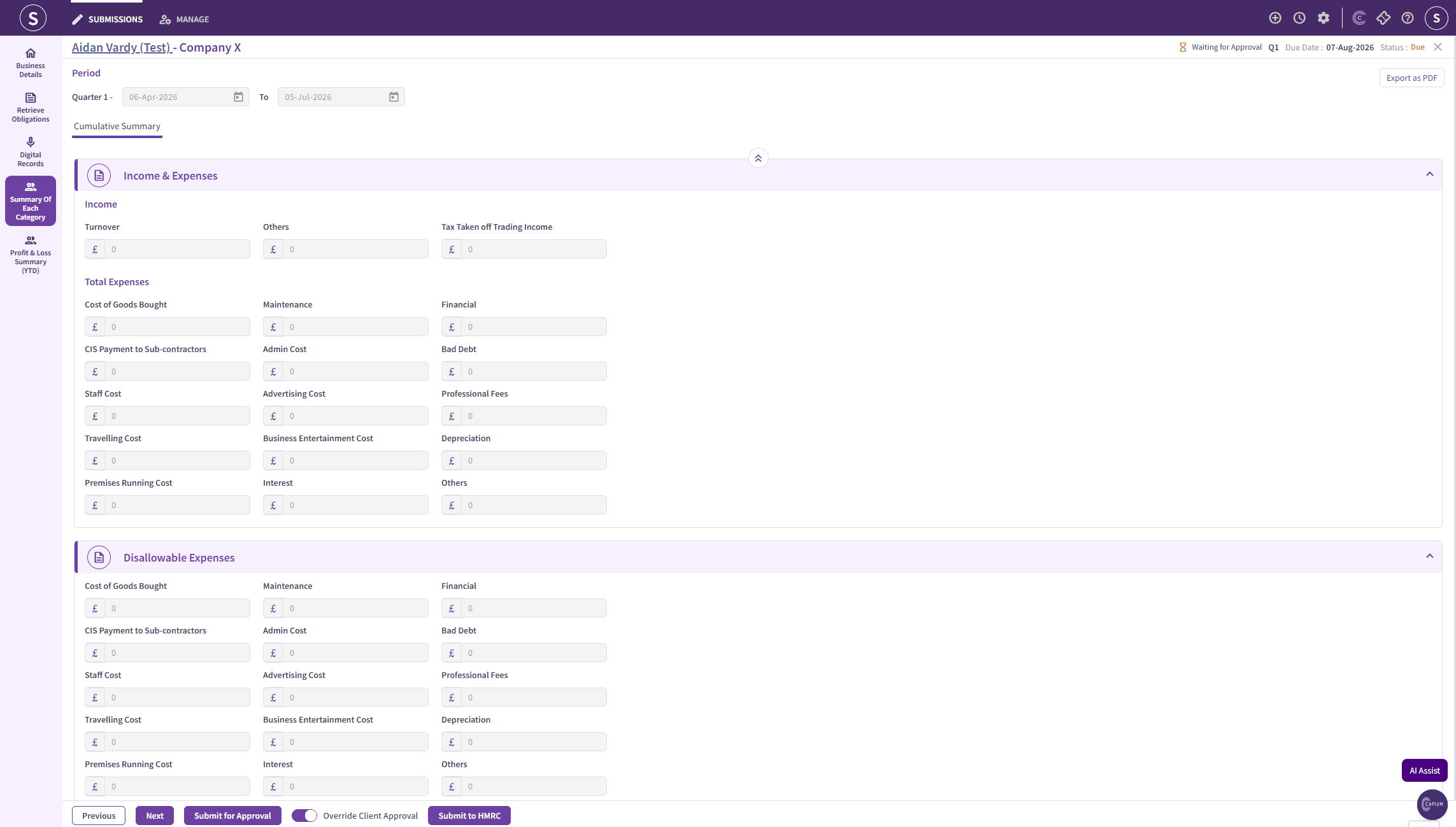Click the 'Q1' quarter label in header
1456x827 pixels.
tap(1273, 47)
